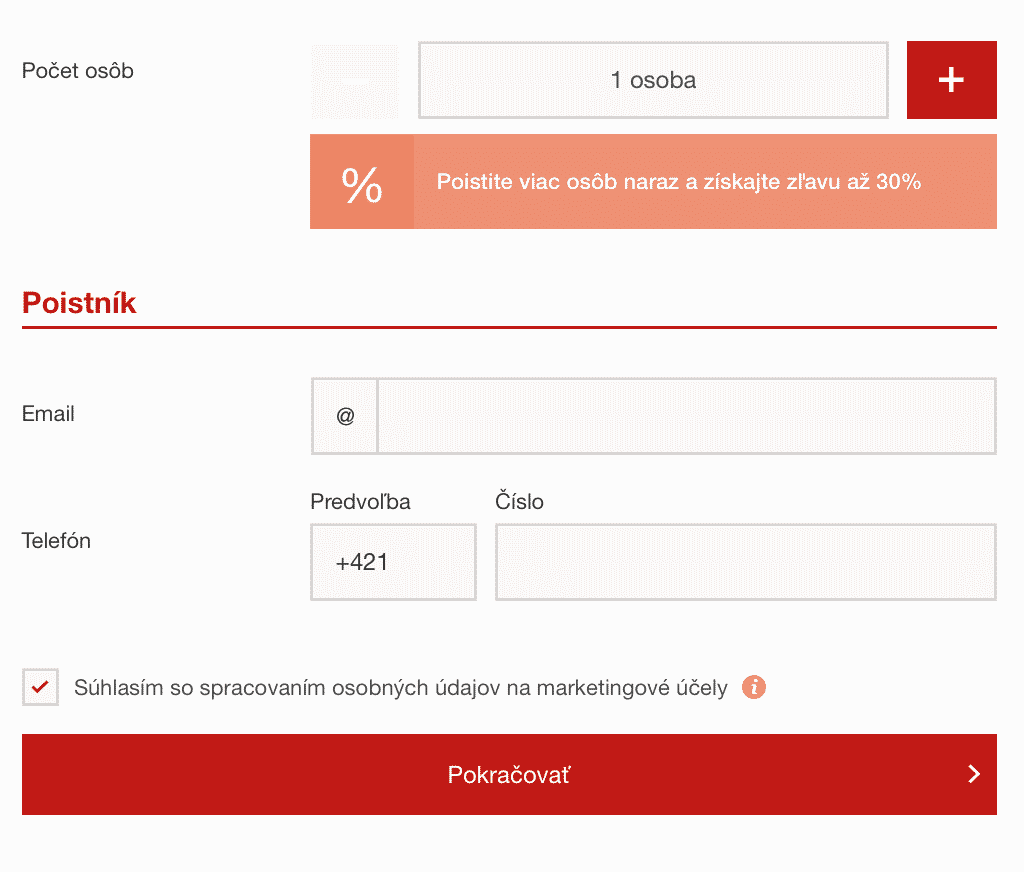Click the multi-person 30% discount banner
This screenshot has height=872, width=1024.
pyautogui.click(x=653, y=182)
